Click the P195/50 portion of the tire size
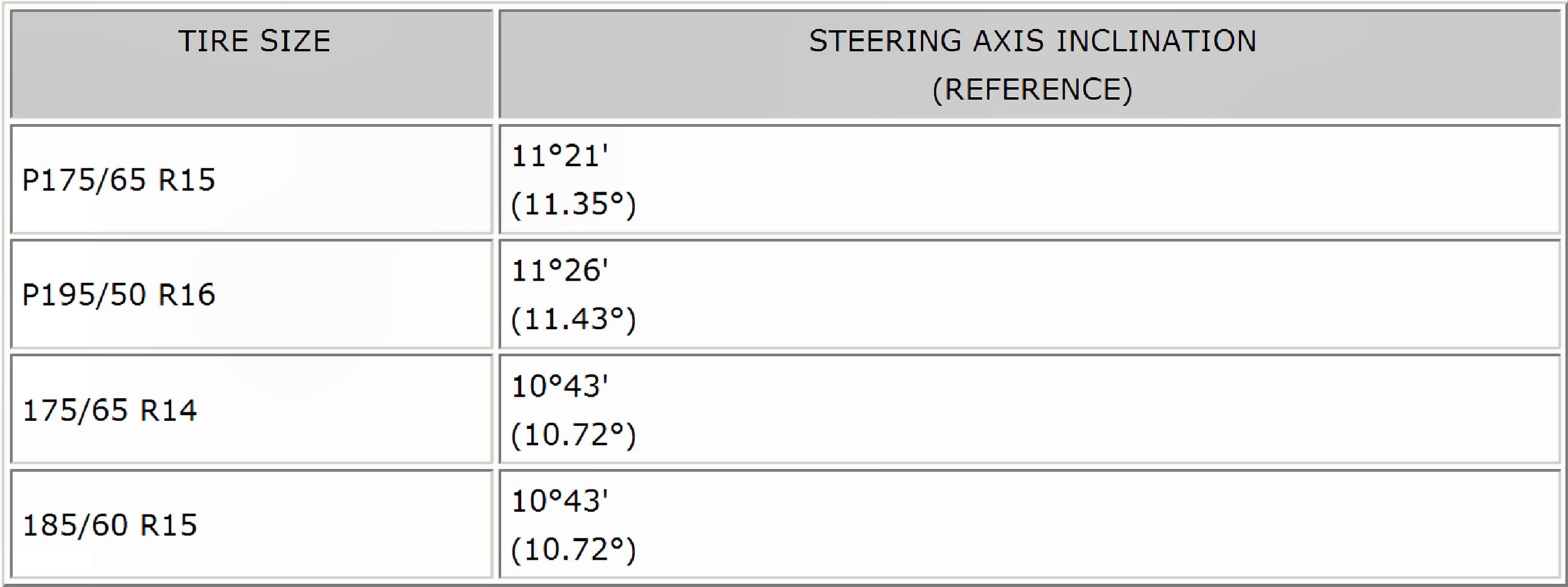This screenshot has width=1568, height=587. pyautogui.click(x=83, y=295)
